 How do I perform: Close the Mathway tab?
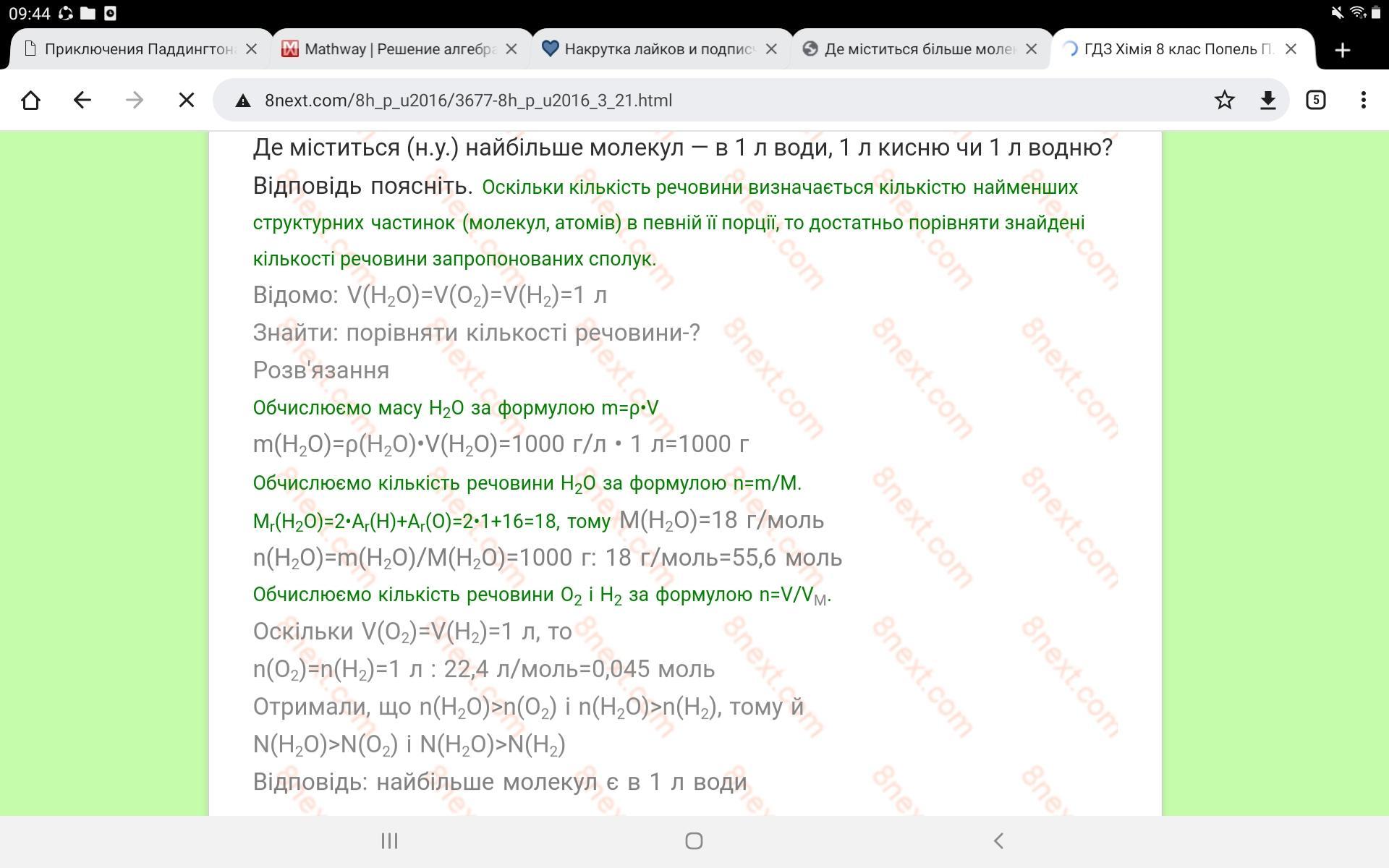(x=511, y=49)
